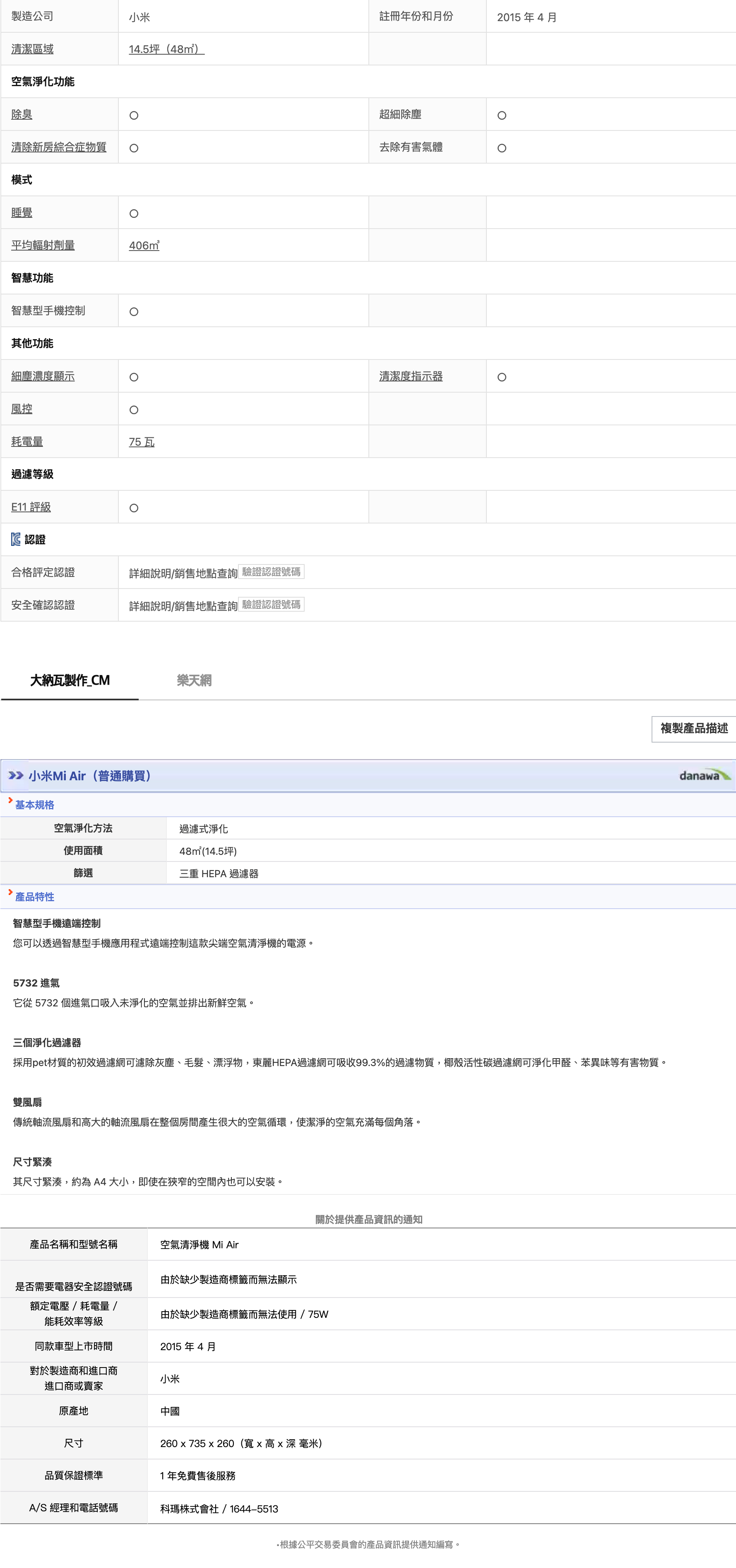Click 驗證認證號碼 button for 合格評定認證
This screenshot has height=1568, width=736.
[x=271, y=572]
